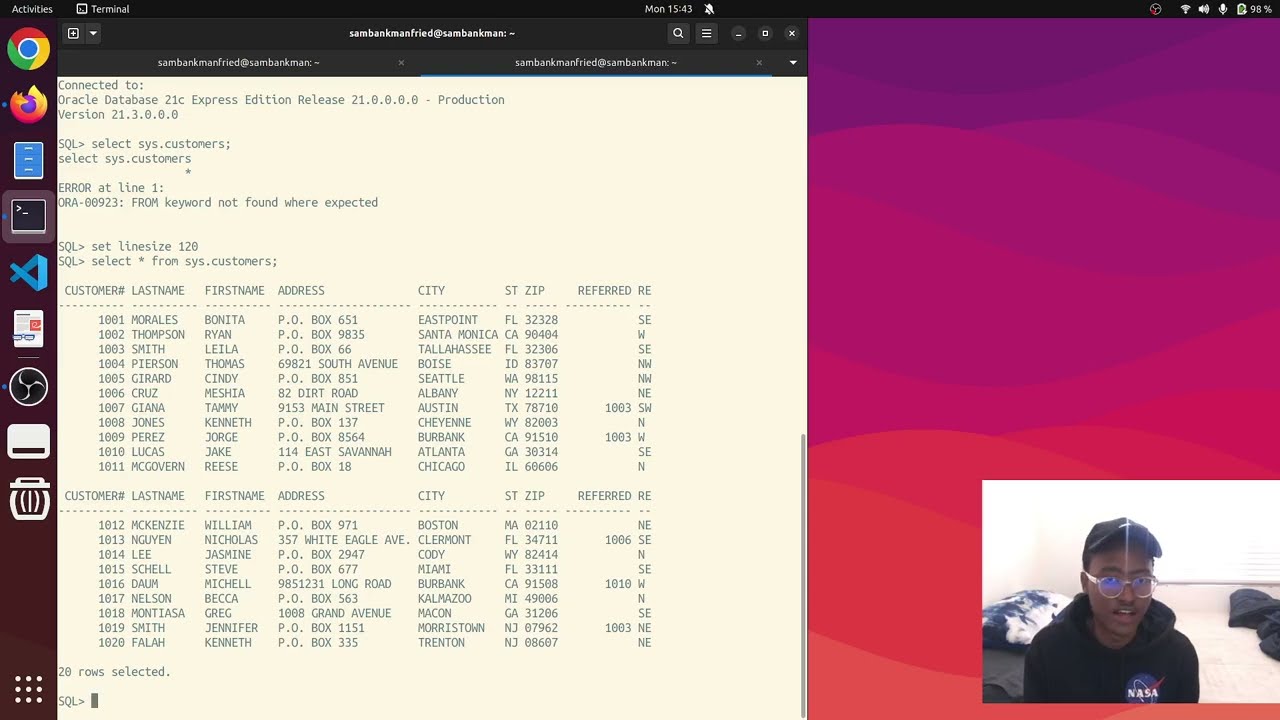The width and height of the screenshot is (1280, 720).
Task: Open the Activities overview
Action: click(x=32, y=9)
